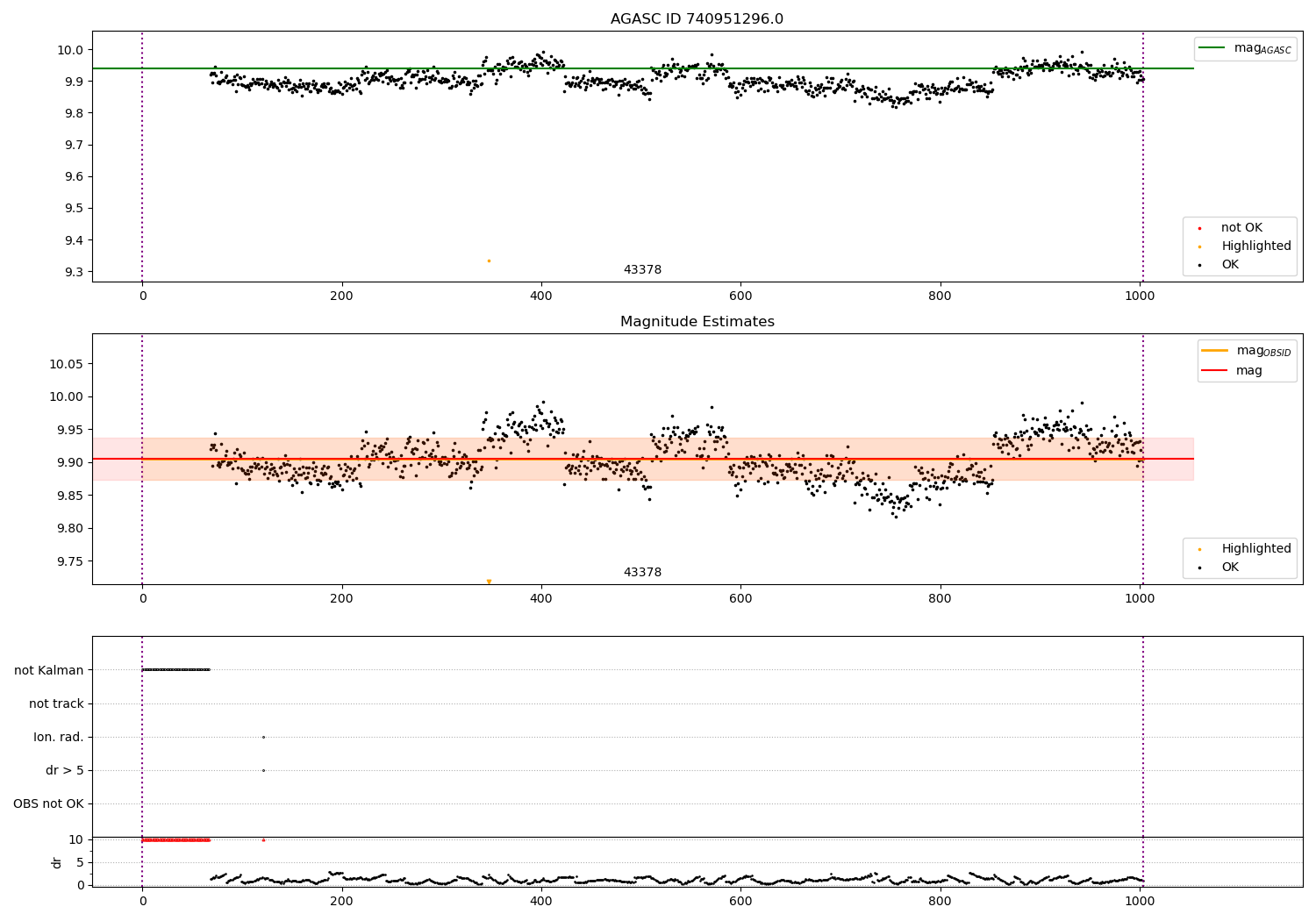Select the Magnitude Estimates subplot title
The width and height of the screenshot is (1316, 921).
click(x=697, y=322)
